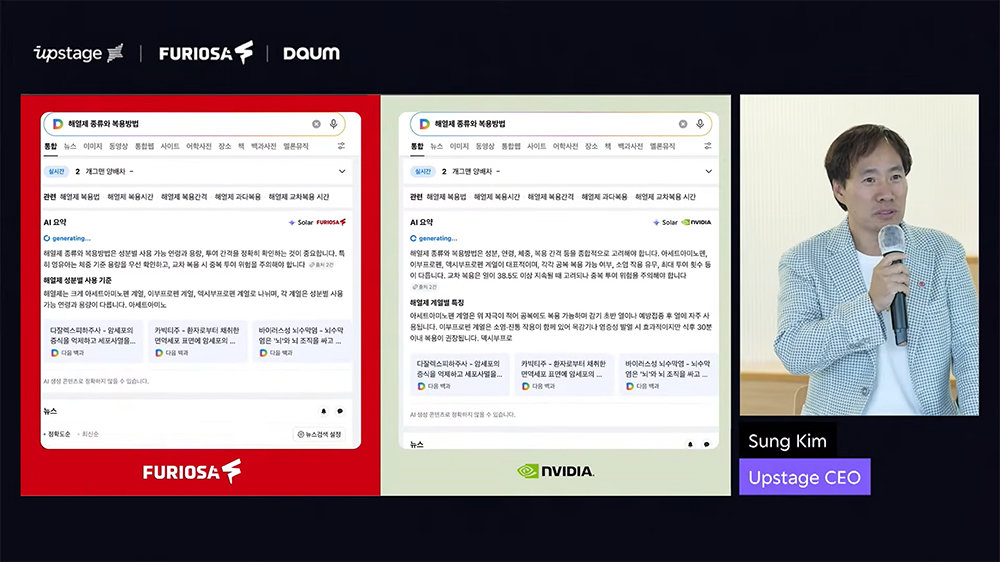The height and width of the screenshot is (562, 1000).
Task: Click large NVIDIA logo below right panel
Action: click(555, 471)
